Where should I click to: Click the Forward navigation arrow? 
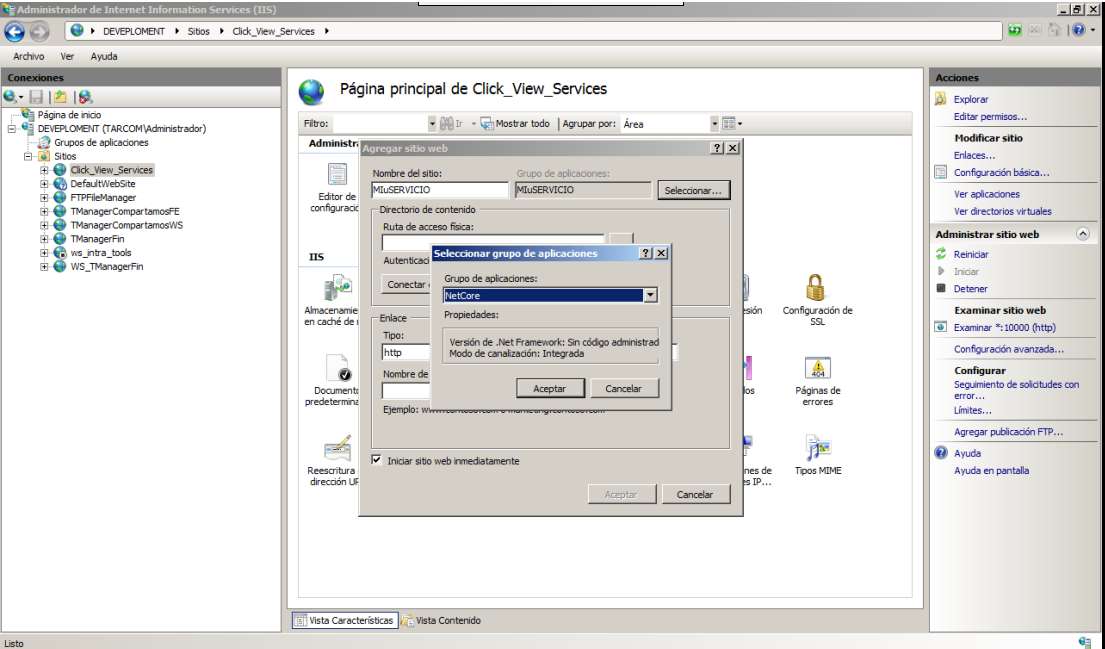39,32
